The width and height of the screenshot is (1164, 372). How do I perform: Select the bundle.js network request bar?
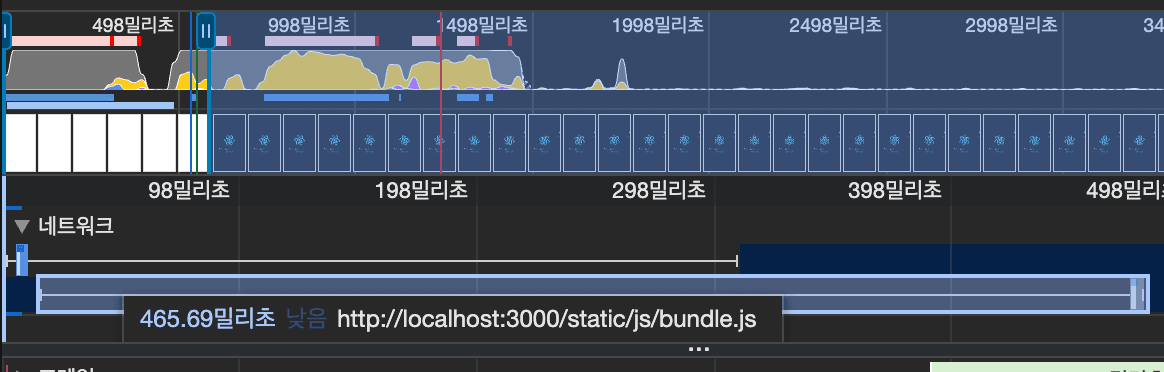pos(592,294)
